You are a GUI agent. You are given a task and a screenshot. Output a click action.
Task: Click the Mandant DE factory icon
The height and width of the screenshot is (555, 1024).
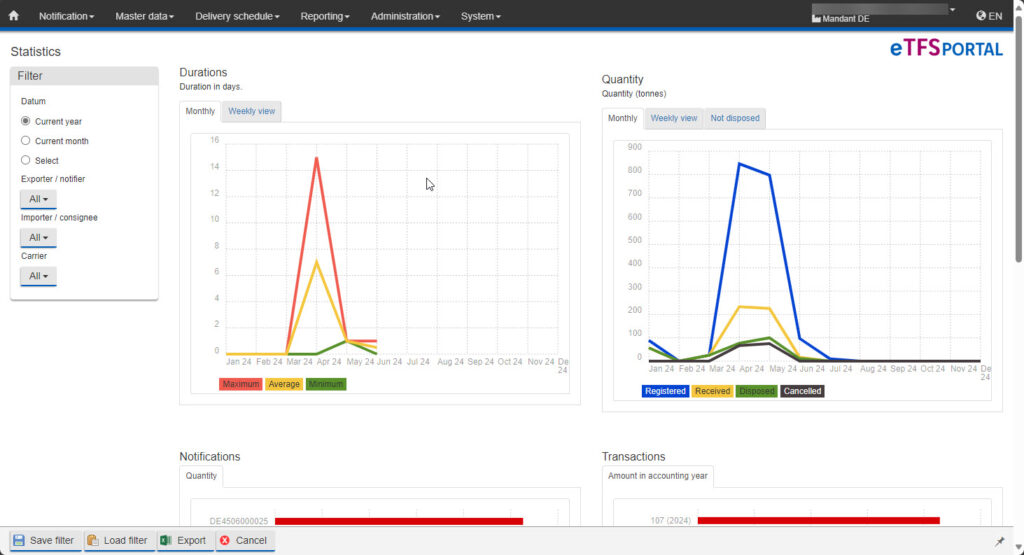pyautogui.click(x=816, y=18)
